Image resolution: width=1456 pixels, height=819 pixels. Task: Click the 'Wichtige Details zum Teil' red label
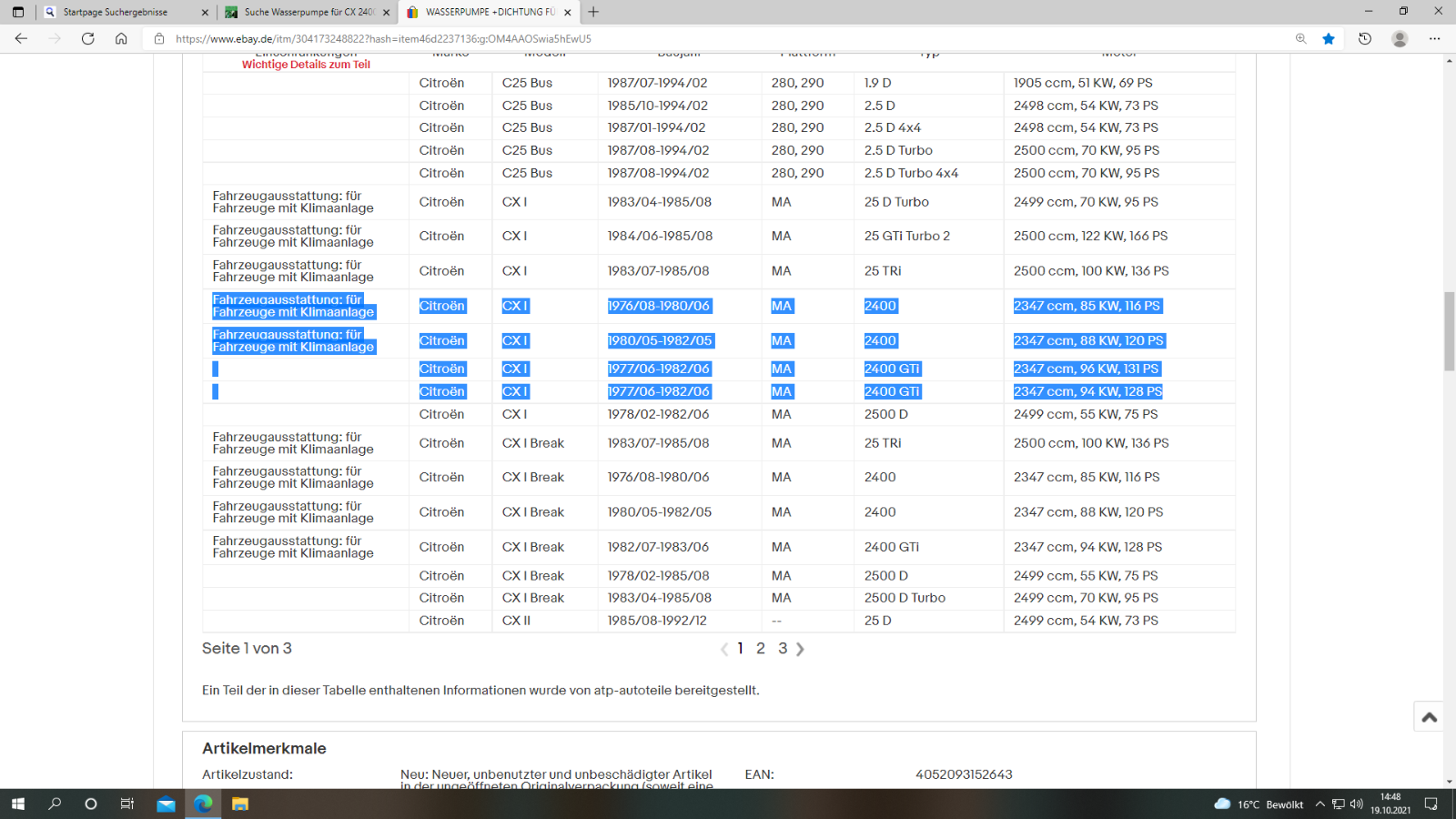pyautogui.click(x=306, y=65)
